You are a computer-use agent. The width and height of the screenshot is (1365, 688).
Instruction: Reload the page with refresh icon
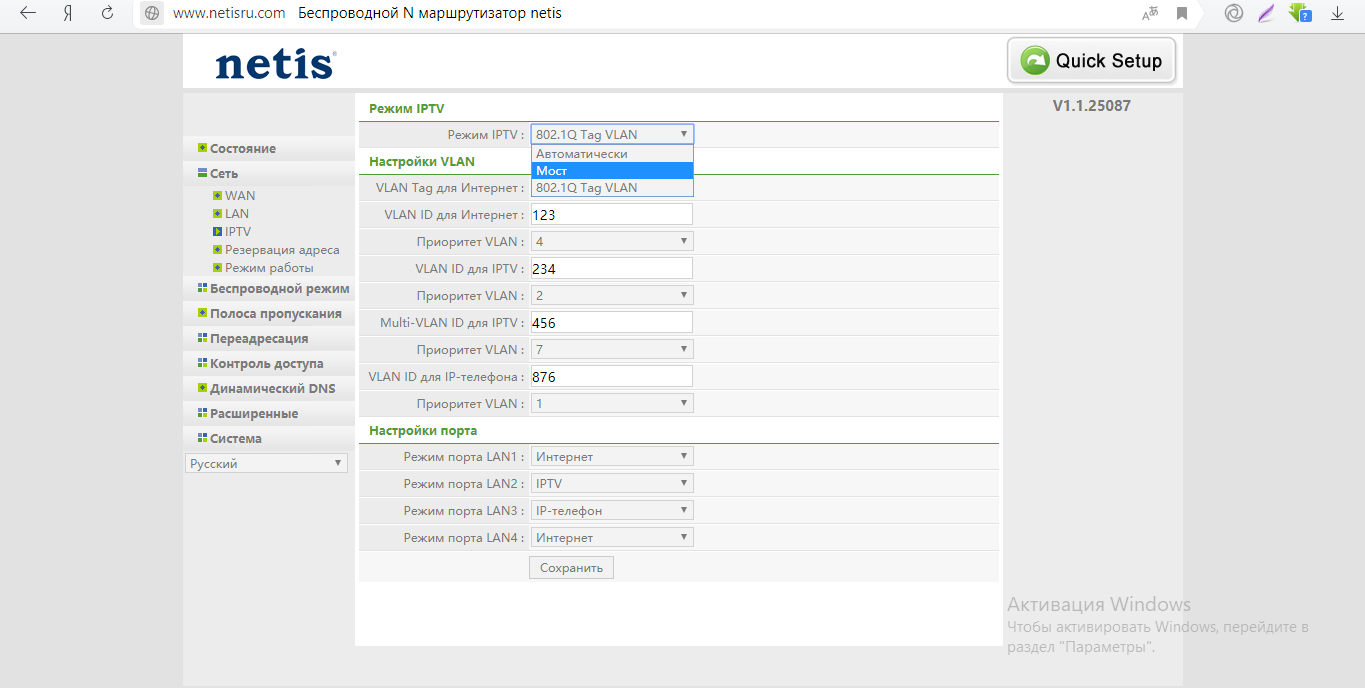pos(107,13)
